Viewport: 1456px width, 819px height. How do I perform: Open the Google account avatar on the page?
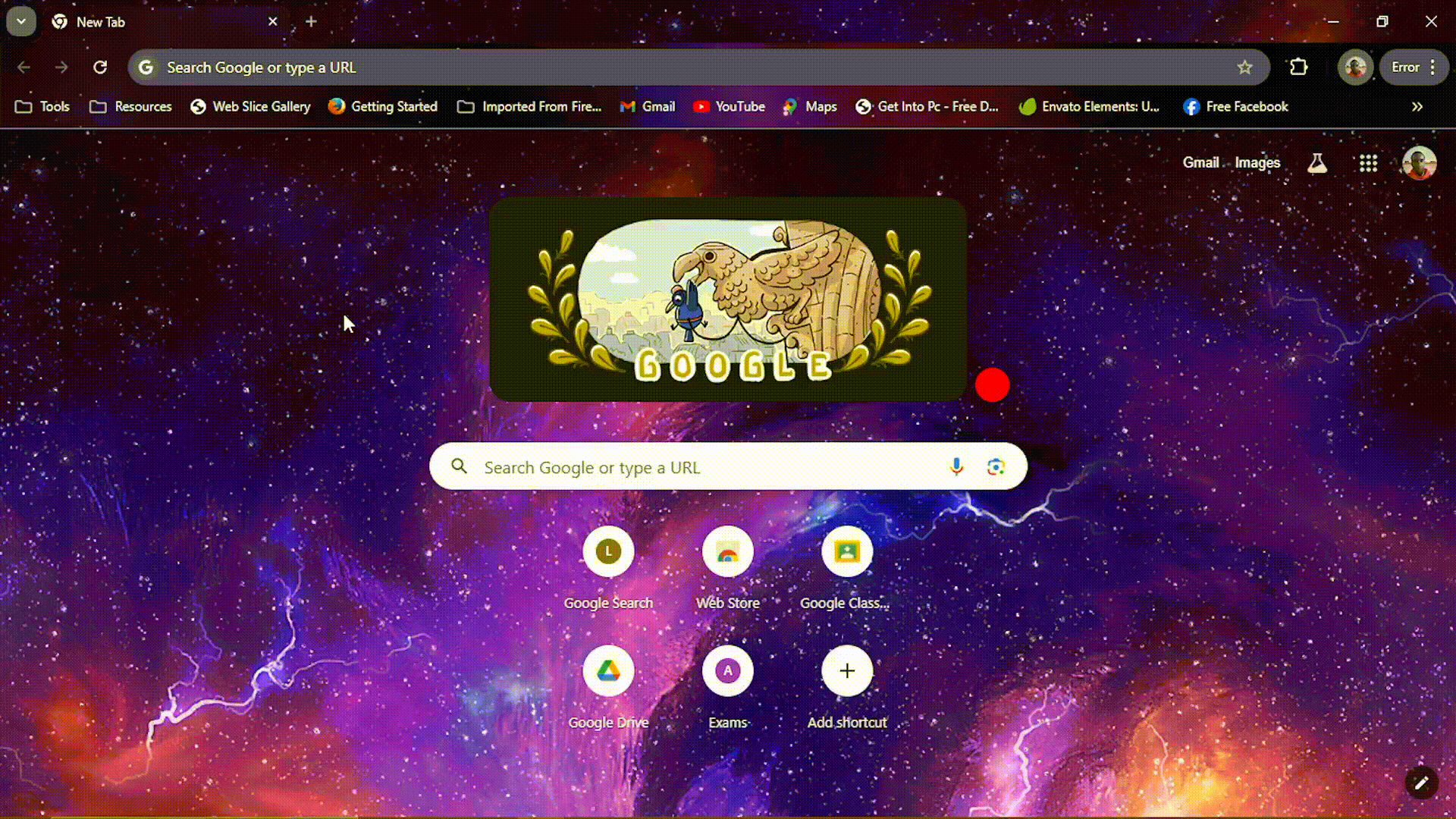click(x=1419, y=163)
